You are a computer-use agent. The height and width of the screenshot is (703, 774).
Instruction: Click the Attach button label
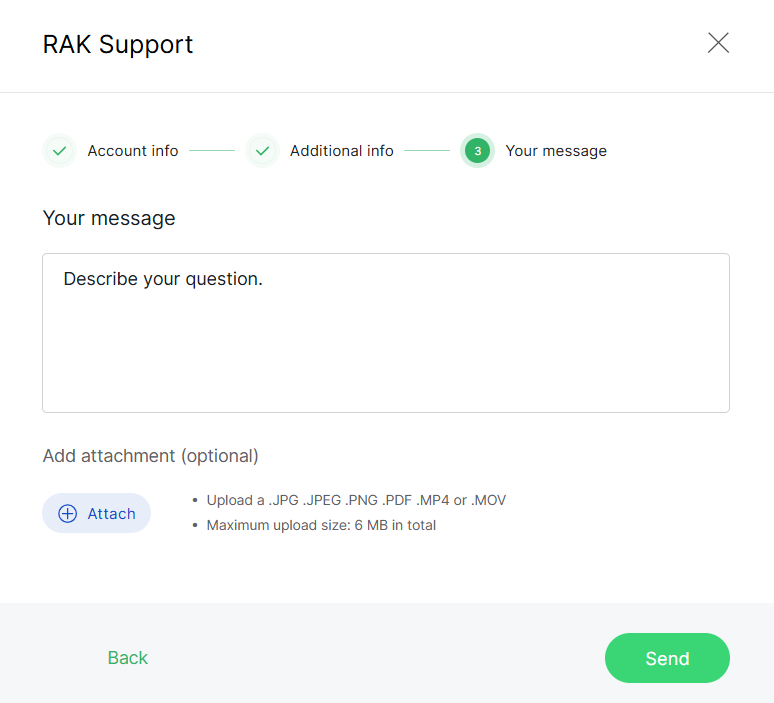pos(111,513)
